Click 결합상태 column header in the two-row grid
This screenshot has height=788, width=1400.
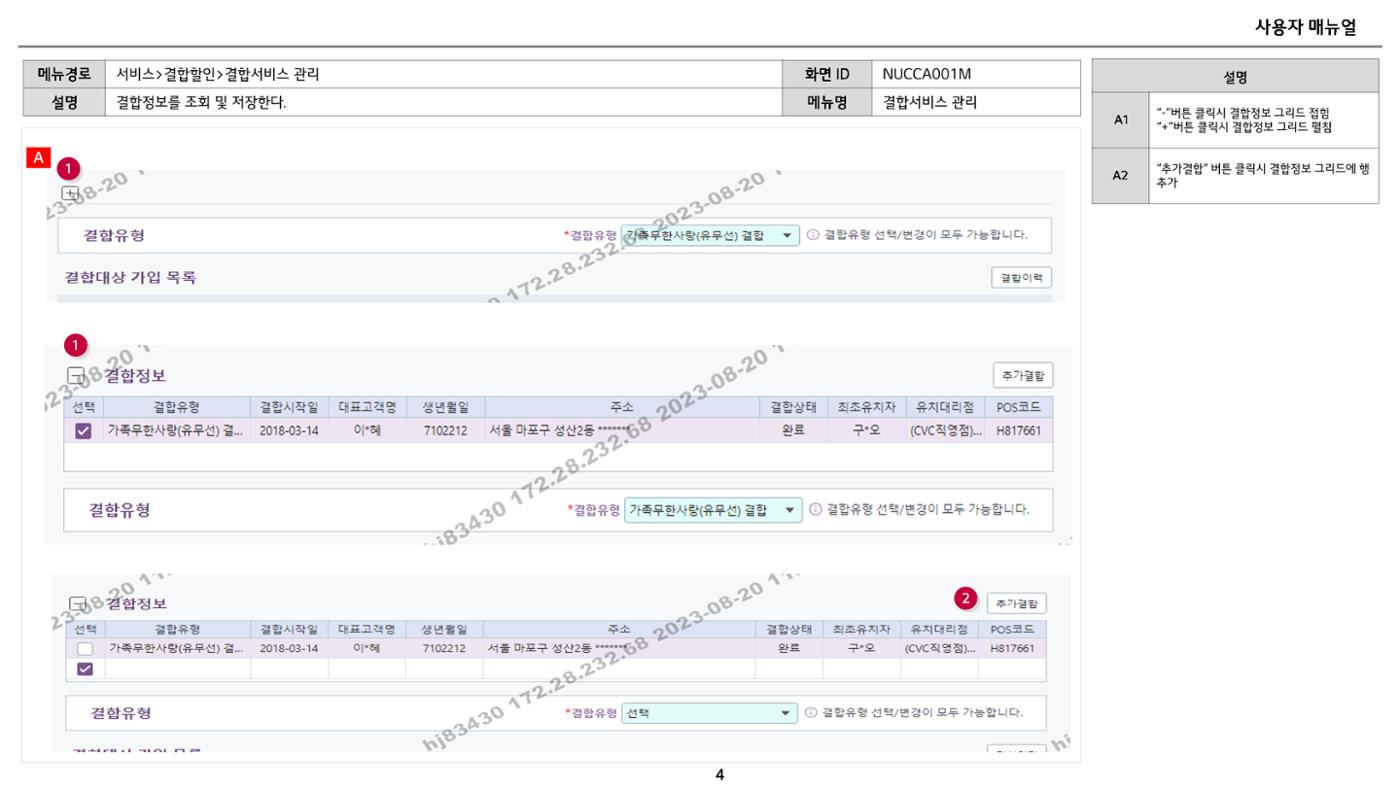click(x=789, y=629)
